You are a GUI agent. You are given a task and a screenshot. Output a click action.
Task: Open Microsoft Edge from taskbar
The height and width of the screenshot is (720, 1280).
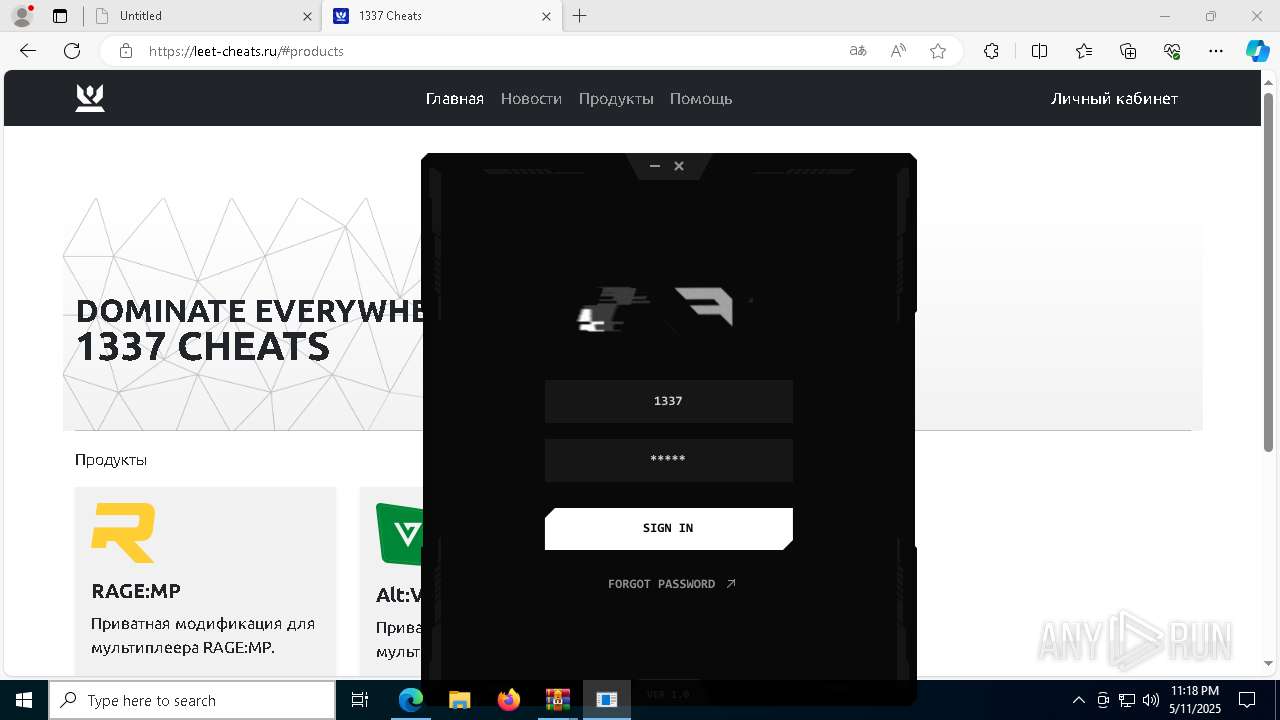click(x=411, y=700)
